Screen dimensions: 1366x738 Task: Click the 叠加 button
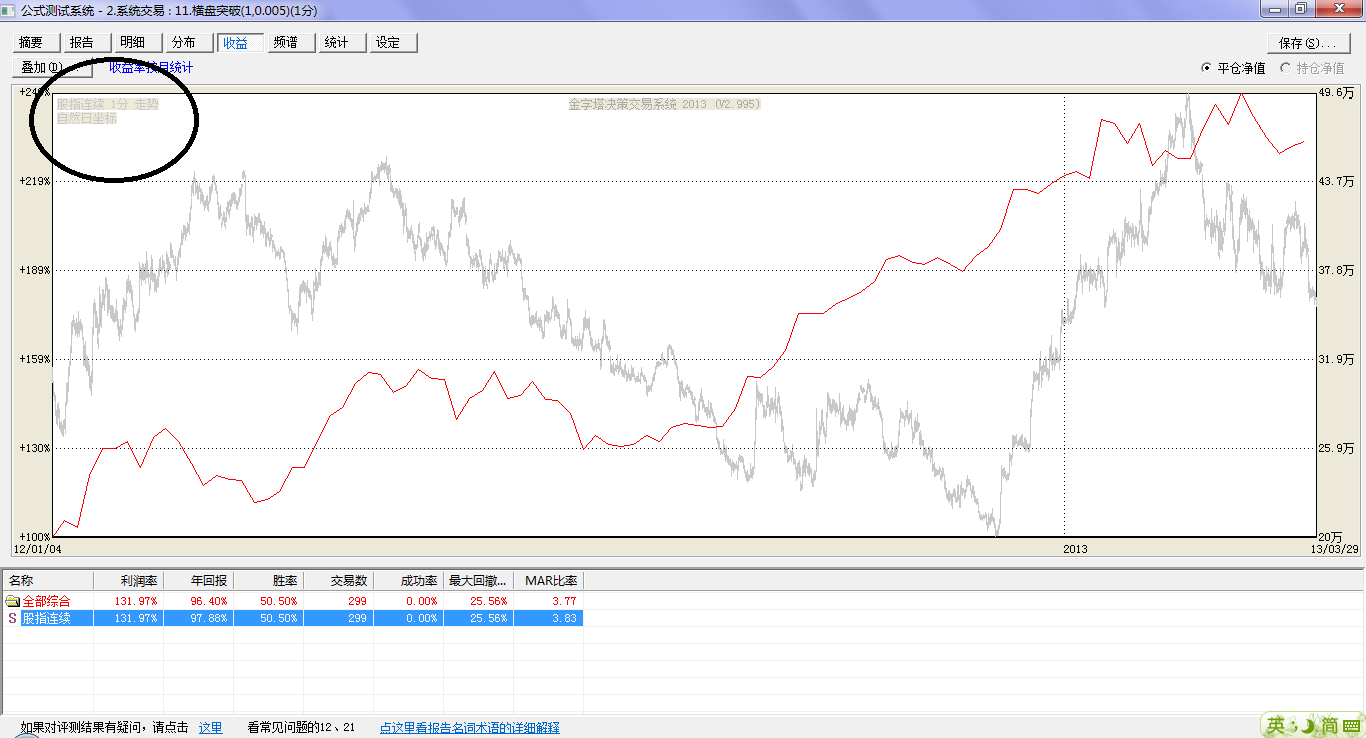pyautogui.click(x=52, y=68)
